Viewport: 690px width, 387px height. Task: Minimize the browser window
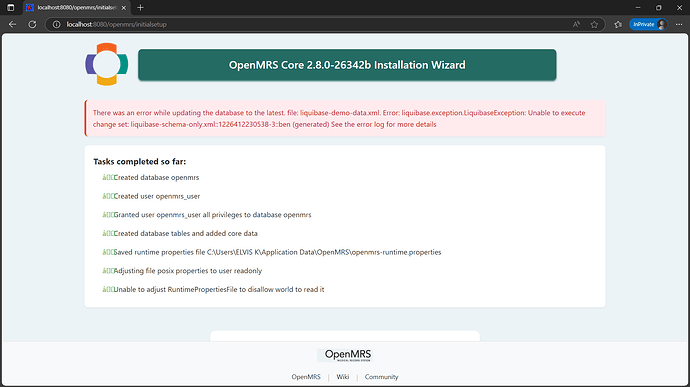click(638, 7)
